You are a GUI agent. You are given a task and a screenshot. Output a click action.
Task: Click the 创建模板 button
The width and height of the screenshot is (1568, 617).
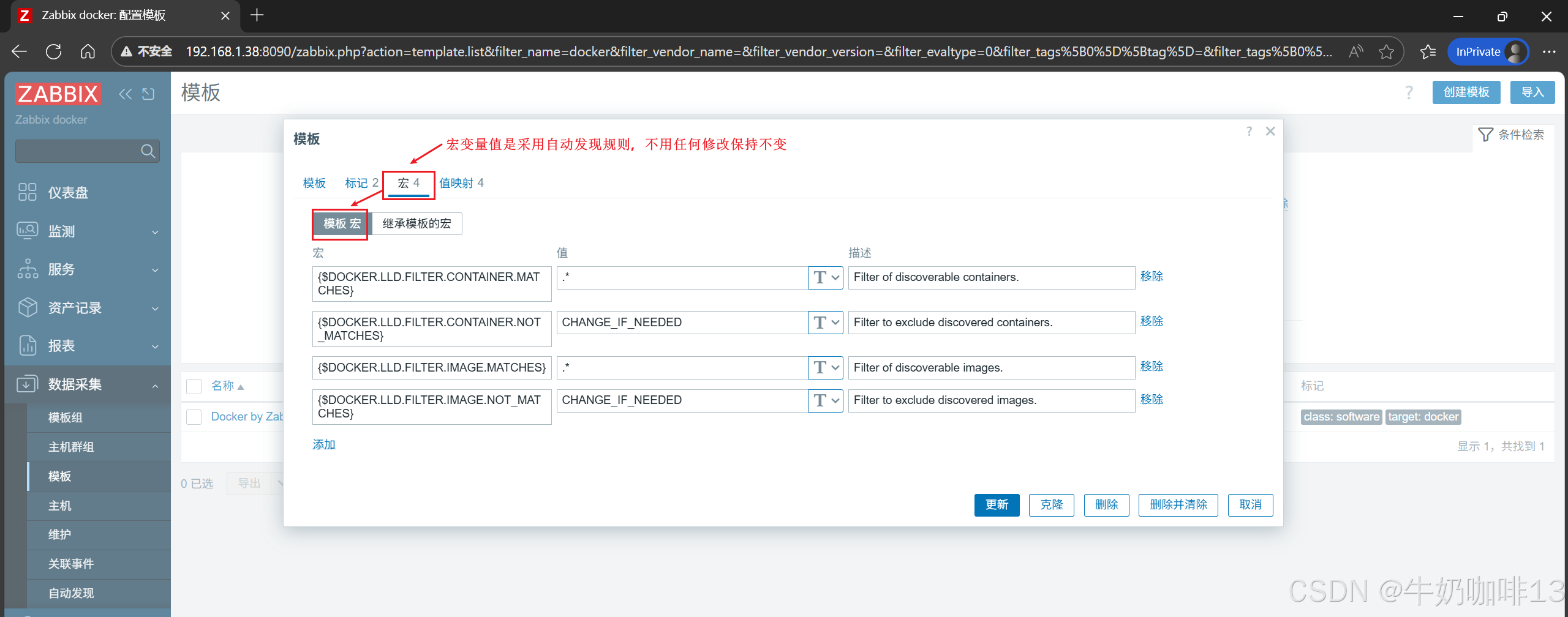click(1466, 92)
